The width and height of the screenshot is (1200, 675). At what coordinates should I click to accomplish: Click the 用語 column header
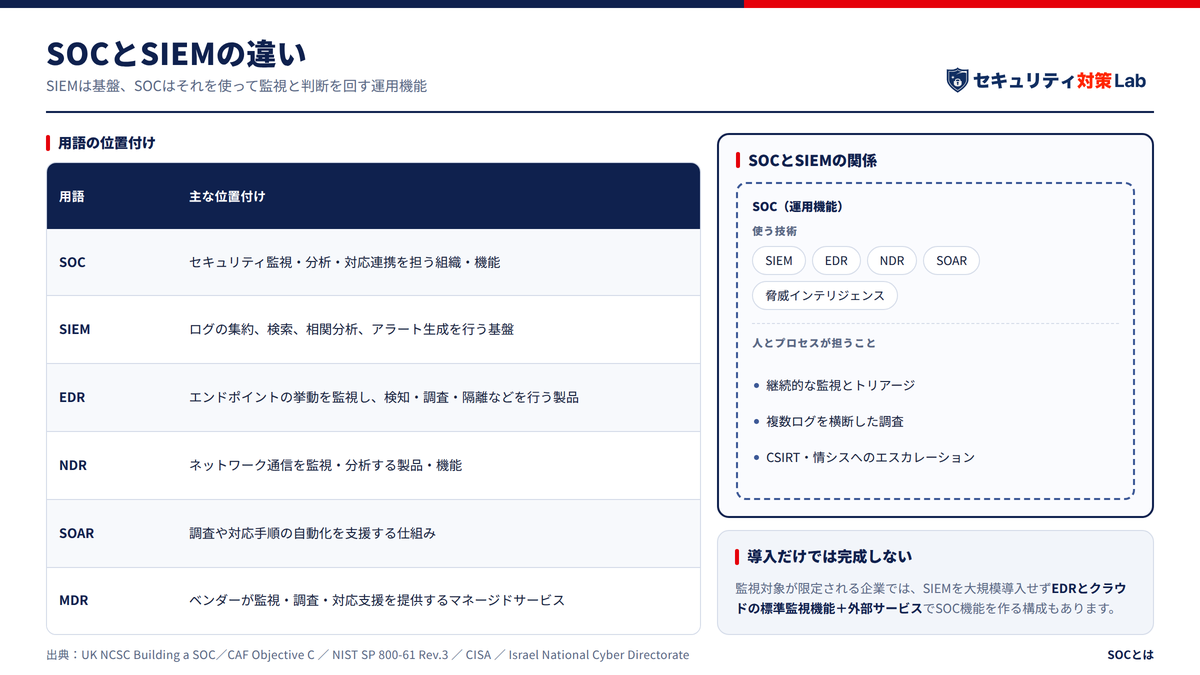(72, 197)
